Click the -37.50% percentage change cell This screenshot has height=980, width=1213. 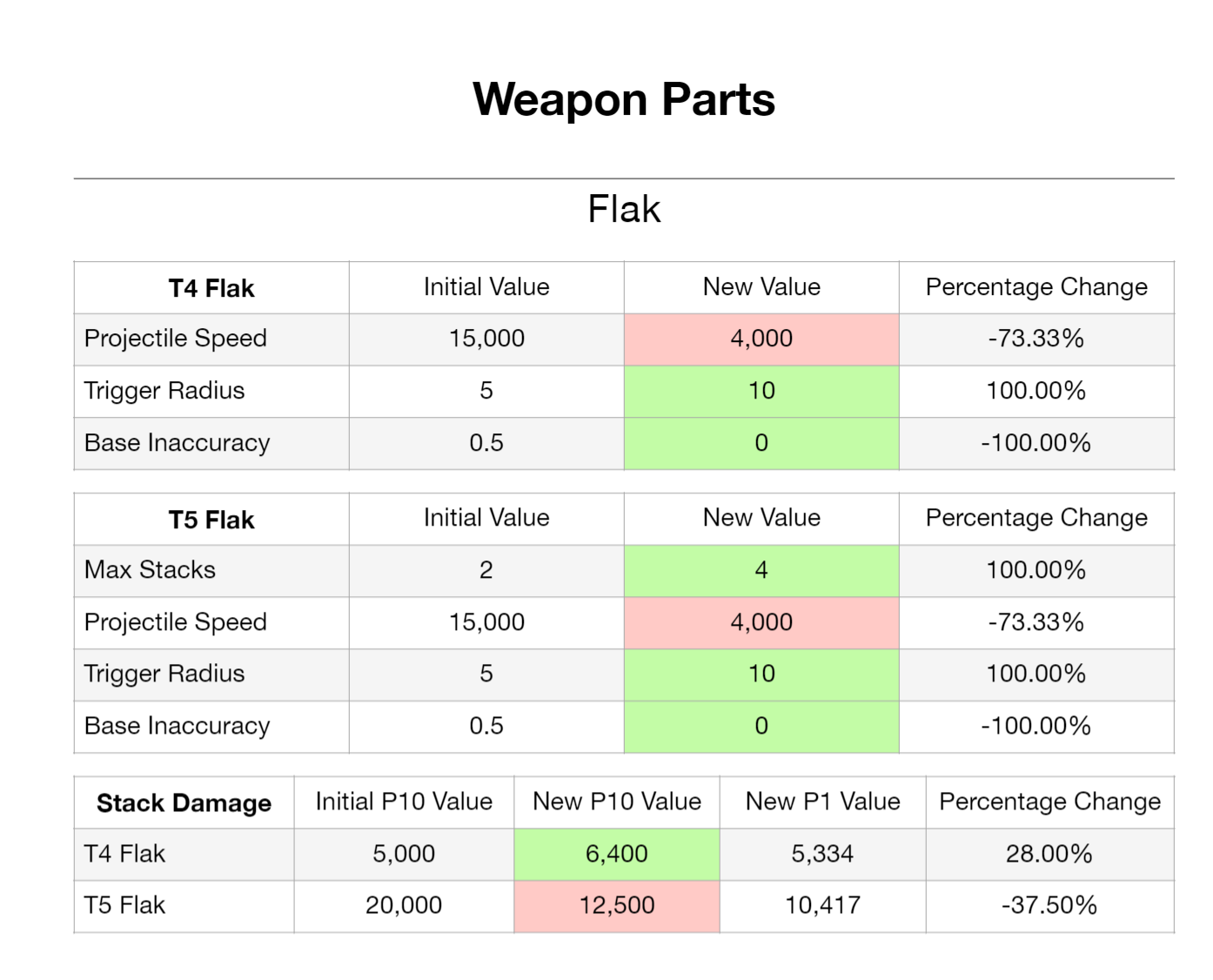pyautogui.click(x=1049, y=905)
